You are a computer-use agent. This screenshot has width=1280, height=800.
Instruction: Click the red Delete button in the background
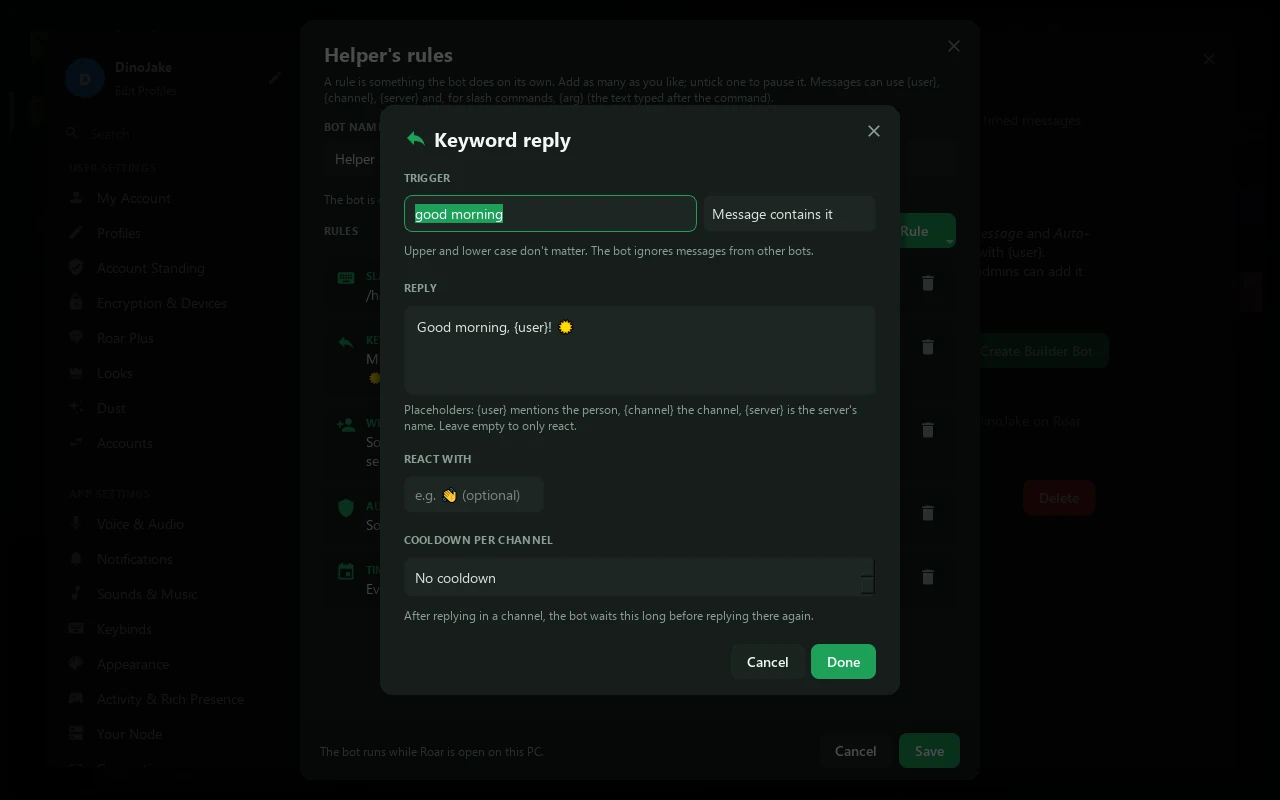[1059, 498]
